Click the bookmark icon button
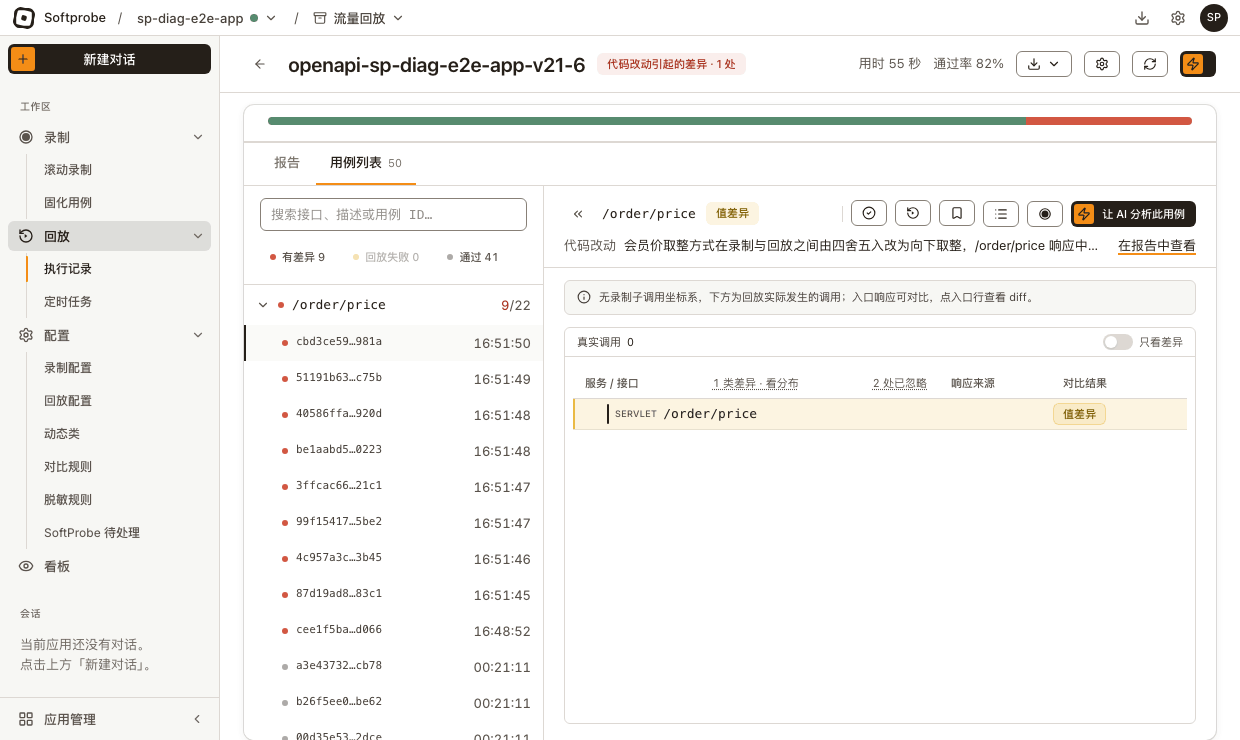This screenshot has height=740, width=1240. (x=957, y=213)
